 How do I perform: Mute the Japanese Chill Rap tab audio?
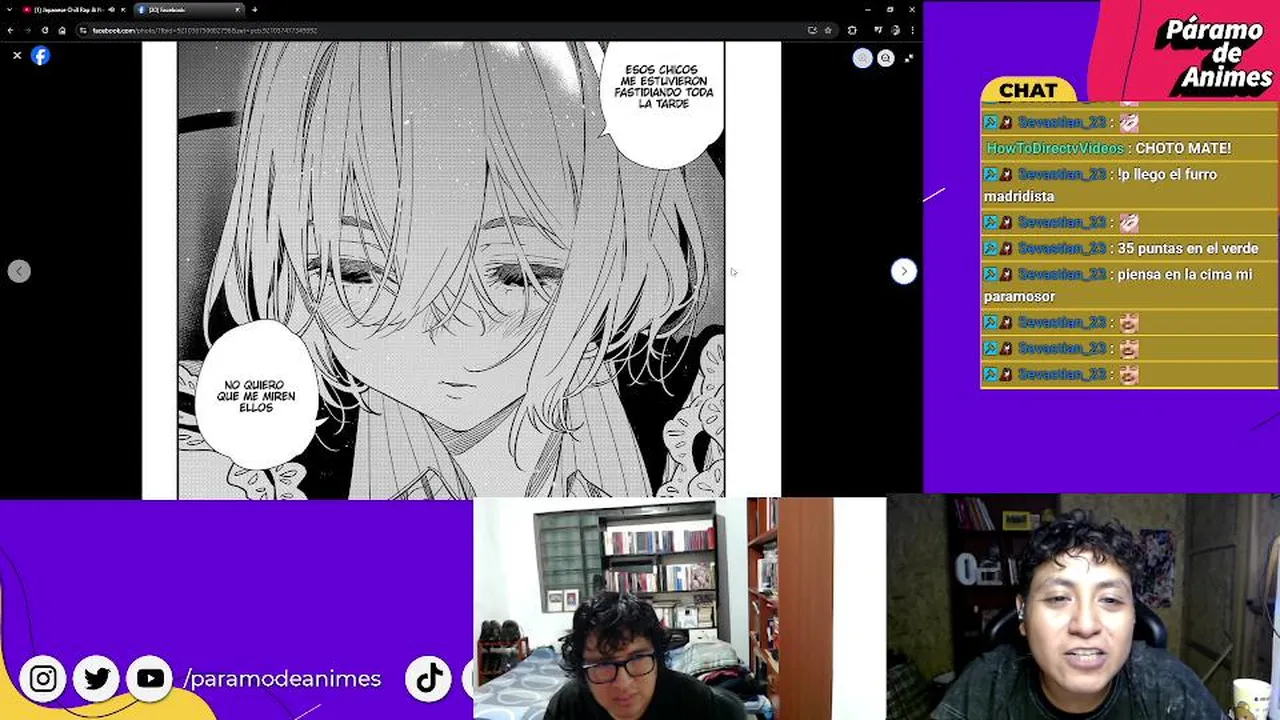pos(110,10)
